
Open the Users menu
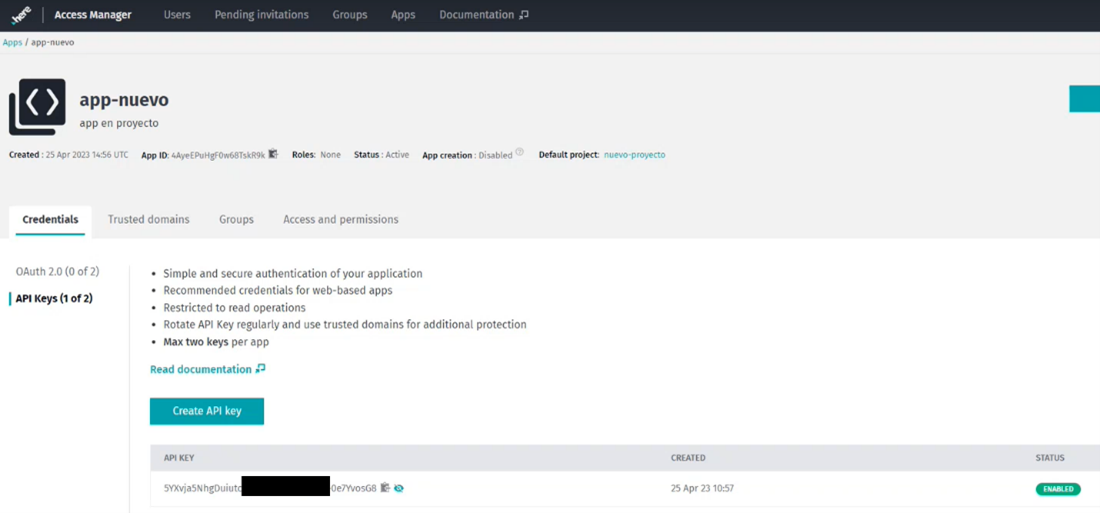(x=177, y=15)
